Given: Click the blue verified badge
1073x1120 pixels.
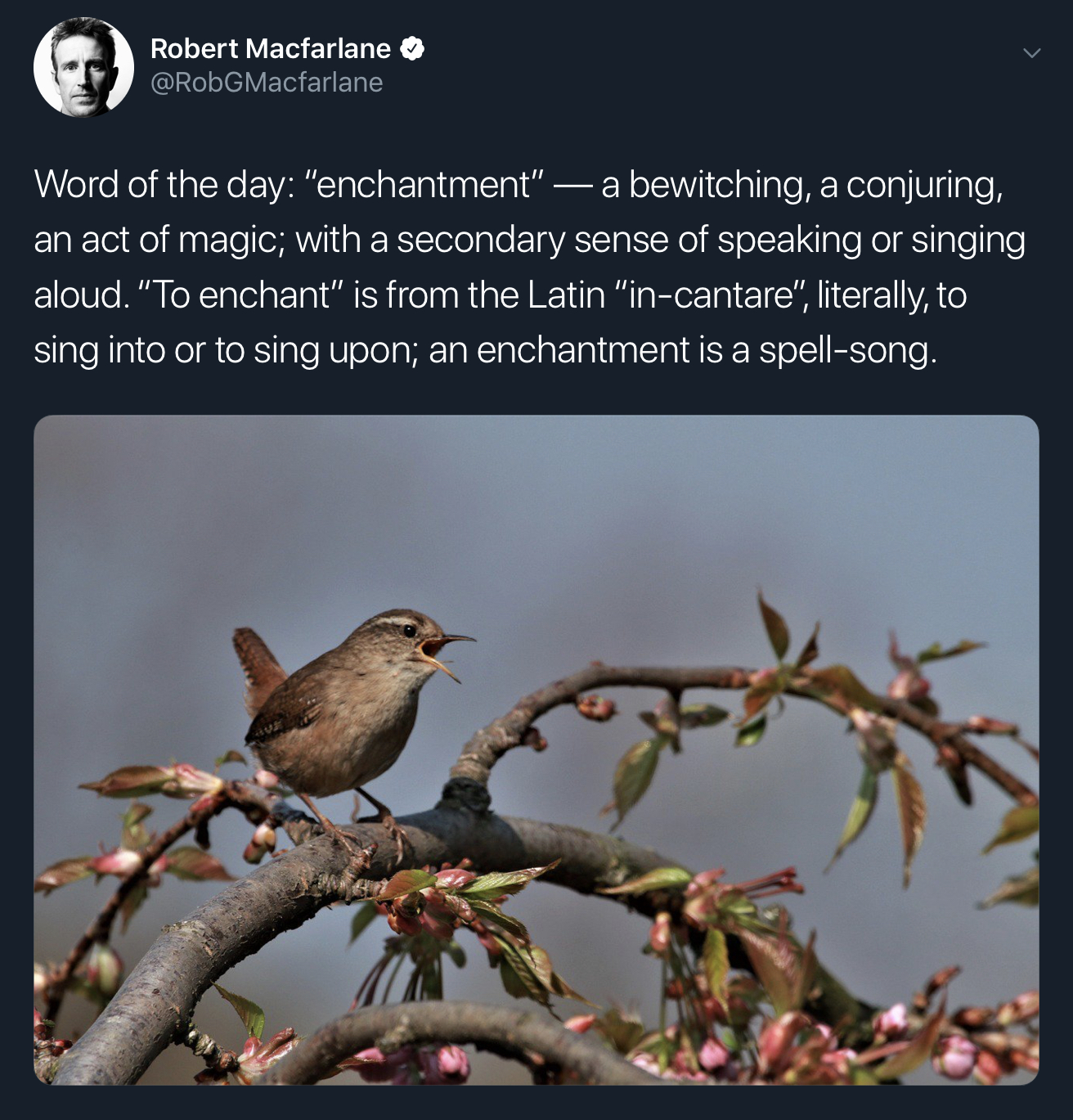Looking at the screenshot, I should (412, 49).
